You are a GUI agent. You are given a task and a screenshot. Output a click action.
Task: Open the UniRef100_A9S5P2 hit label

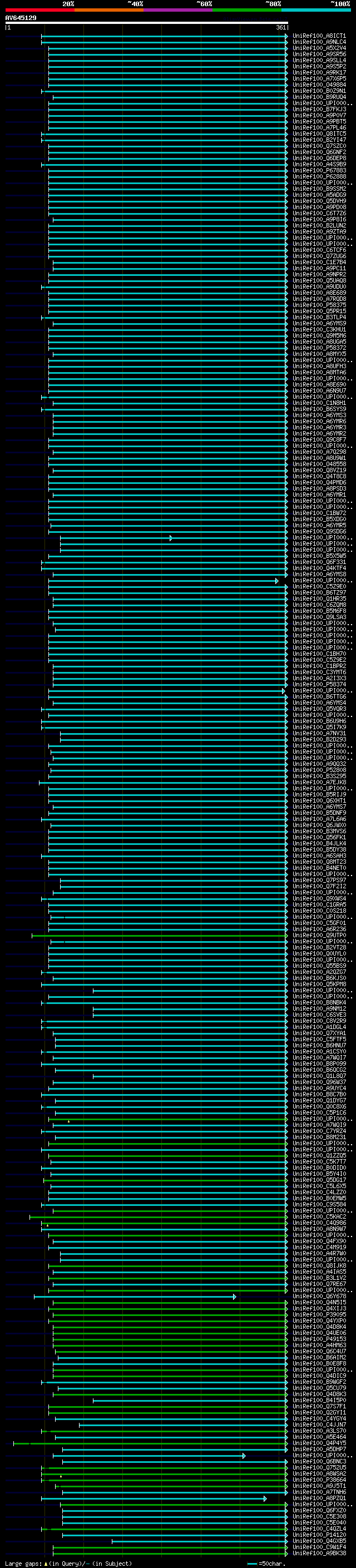(x=319, y=66)
